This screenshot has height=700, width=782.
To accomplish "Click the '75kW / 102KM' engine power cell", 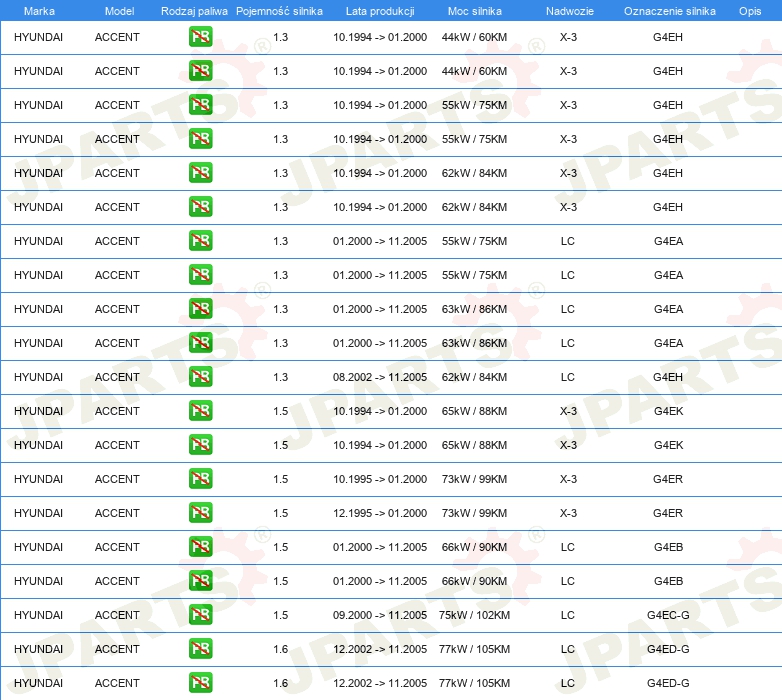I will click(474, 615).
